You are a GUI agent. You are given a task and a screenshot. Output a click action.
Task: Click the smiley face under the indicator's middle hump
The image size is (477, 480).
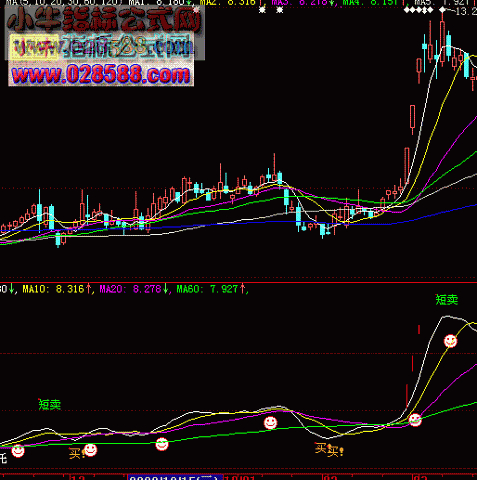pos(270,423)
